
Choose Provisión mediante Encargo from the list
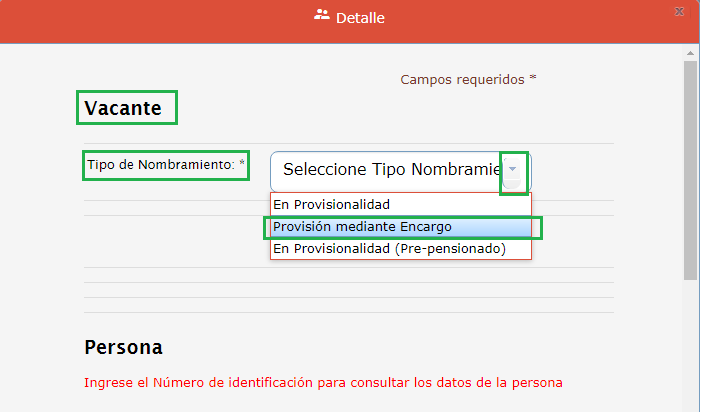tap(362, 227)
